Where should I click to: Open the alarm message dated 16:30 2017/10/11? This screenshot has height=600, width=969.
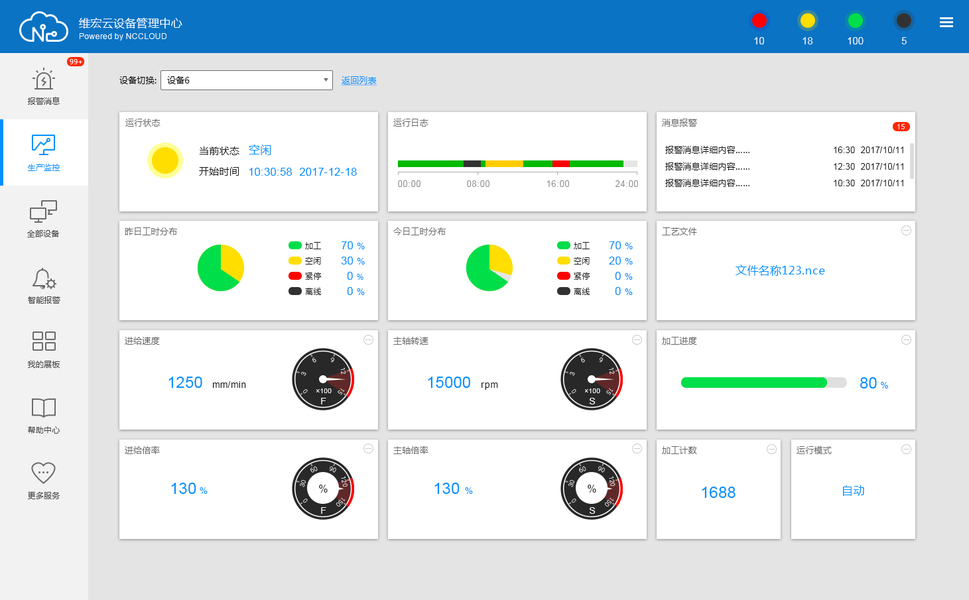784,150
